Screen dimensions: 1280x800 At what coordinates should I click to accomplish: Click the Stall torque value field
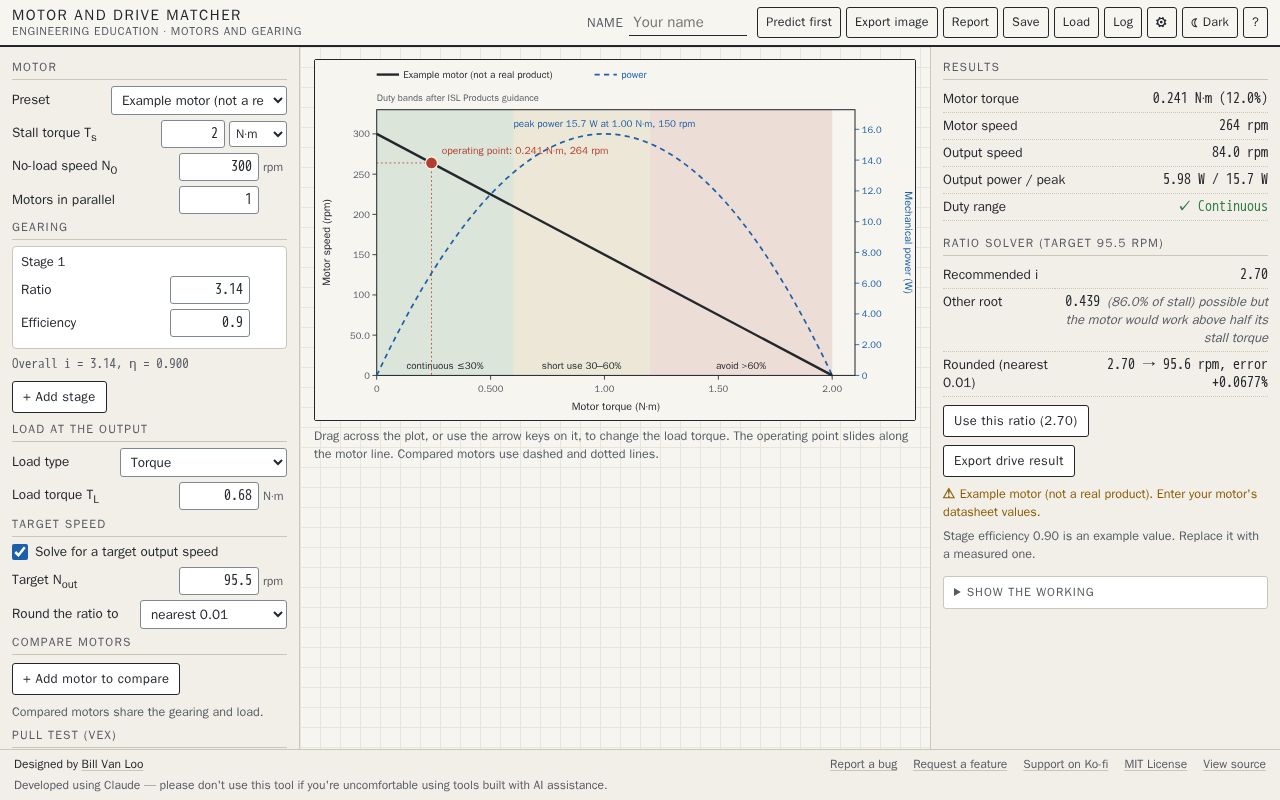pos(193,134)
